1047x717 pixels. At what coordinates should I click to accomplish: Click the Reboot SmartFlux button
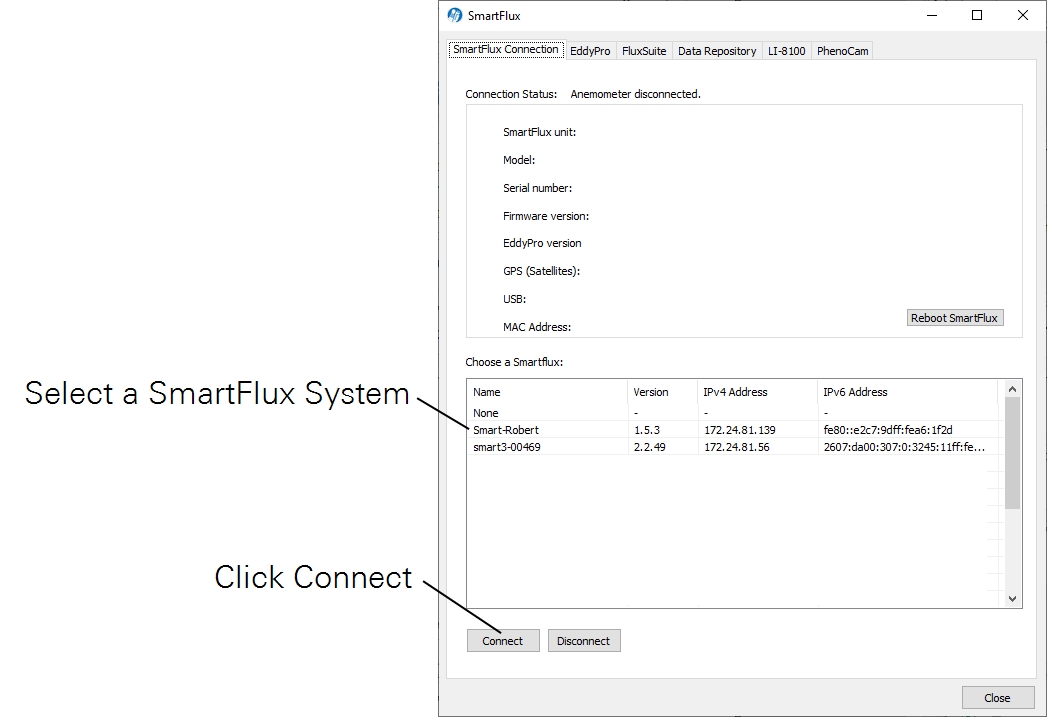point(955,318)
